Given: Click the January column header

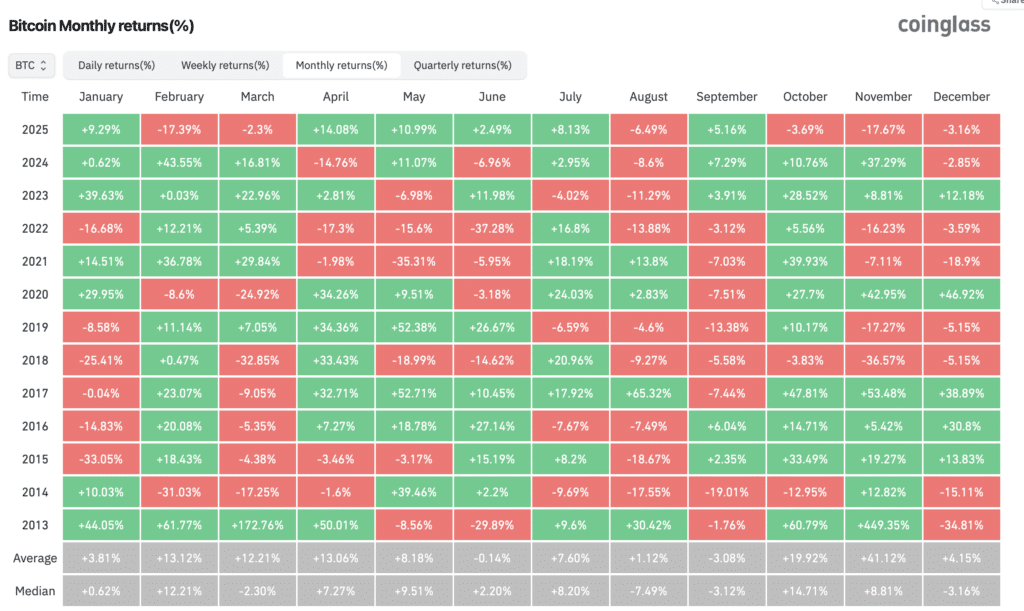Looking at the screenshot, I should [101, 97].
